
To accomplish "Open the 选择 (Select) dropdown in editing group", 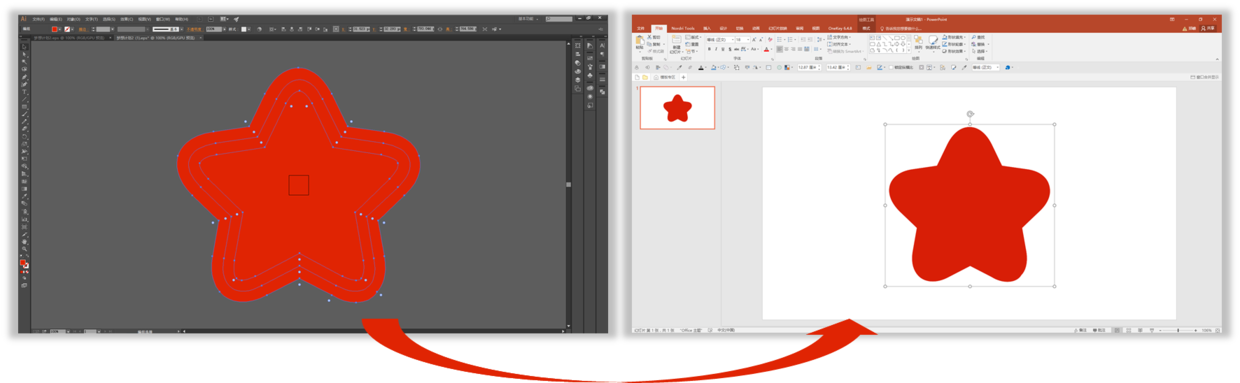I will pos(979,51).
